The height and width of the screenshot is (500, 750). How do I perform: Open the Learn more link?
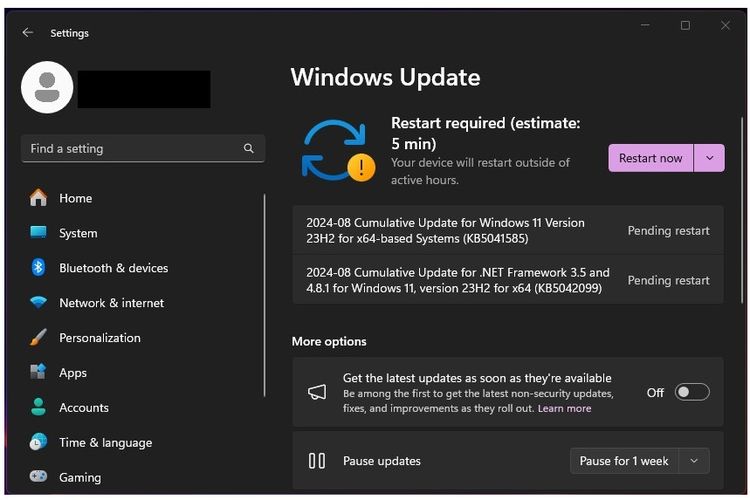click(564, 408)
